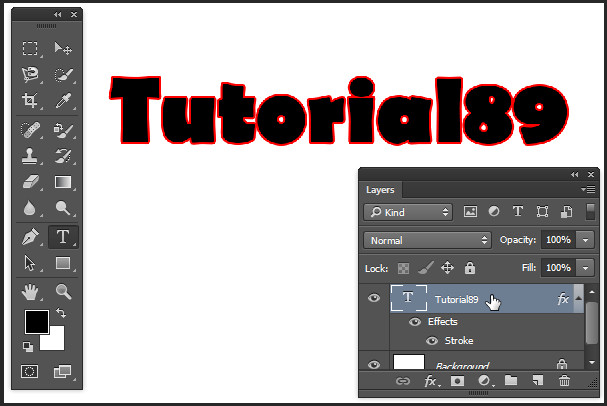The height and width of the screenshot is (406, 607).
Task: Open the add layer style fx menu
Action: tap(431, 381)
